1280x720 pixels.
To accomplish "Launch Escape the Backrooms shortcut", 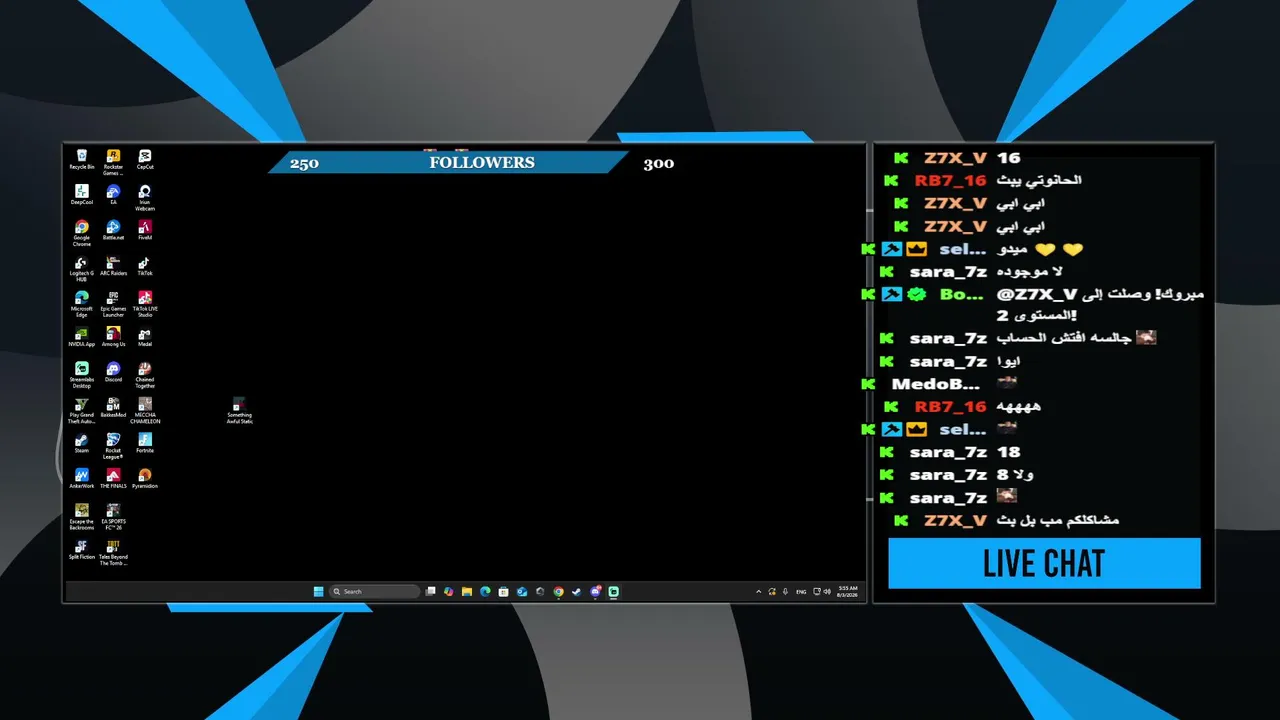I will [x=82, y=518].
